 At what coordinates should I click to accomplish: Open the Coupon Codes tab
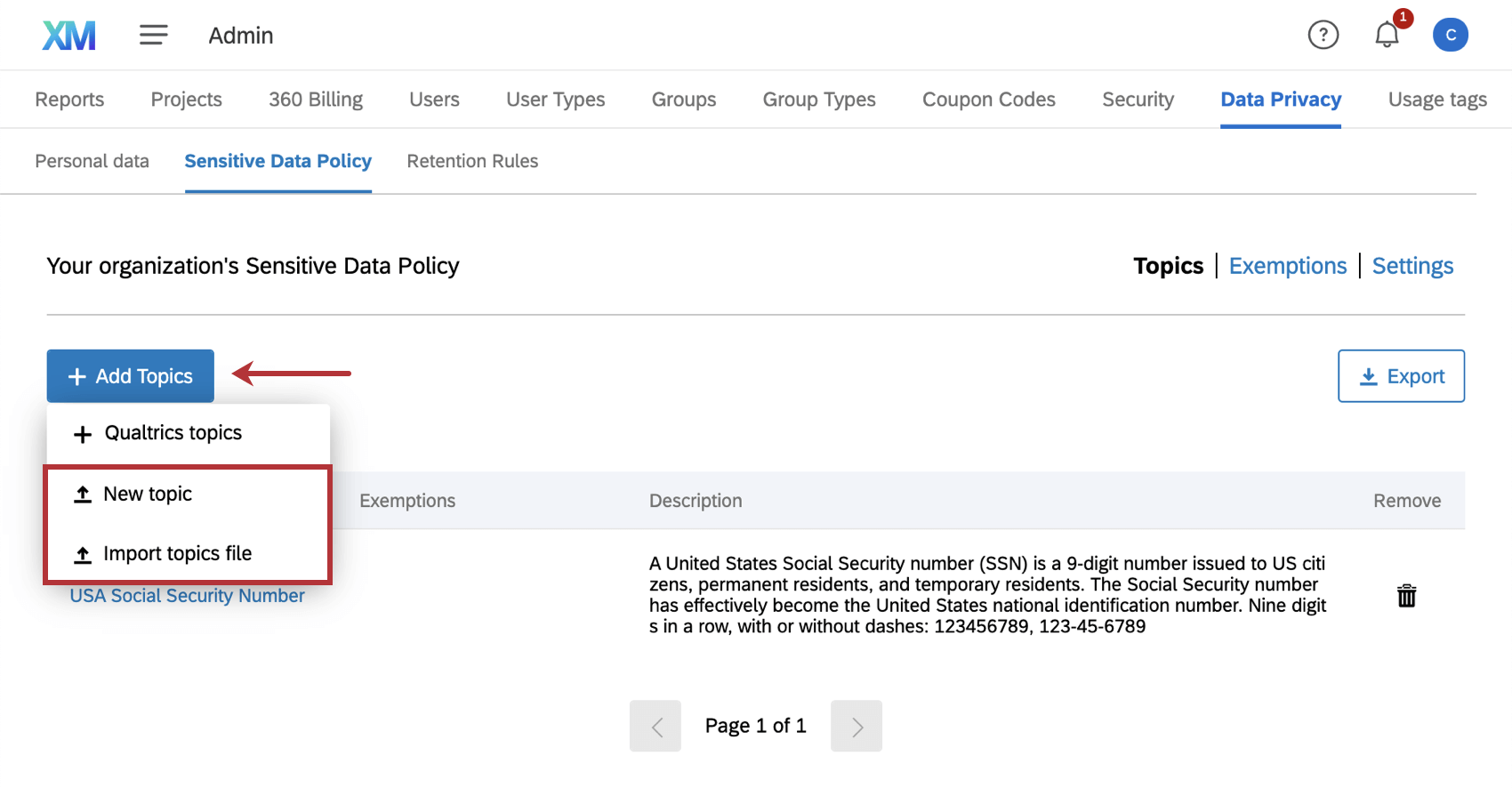pos(988,100)
